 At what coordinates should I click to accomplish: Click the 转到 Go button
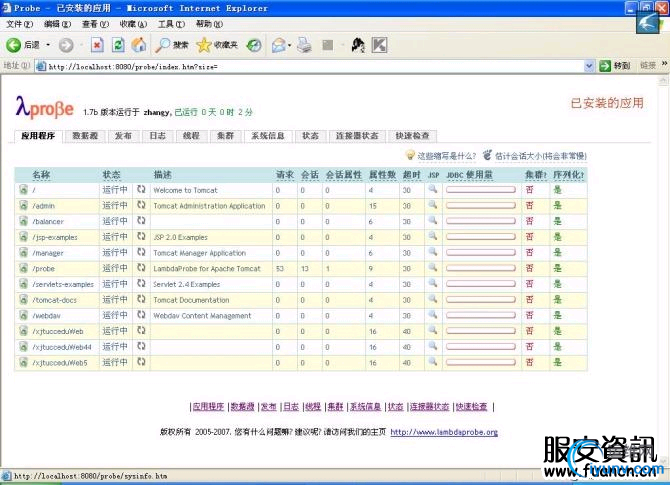tap(615, 65)
